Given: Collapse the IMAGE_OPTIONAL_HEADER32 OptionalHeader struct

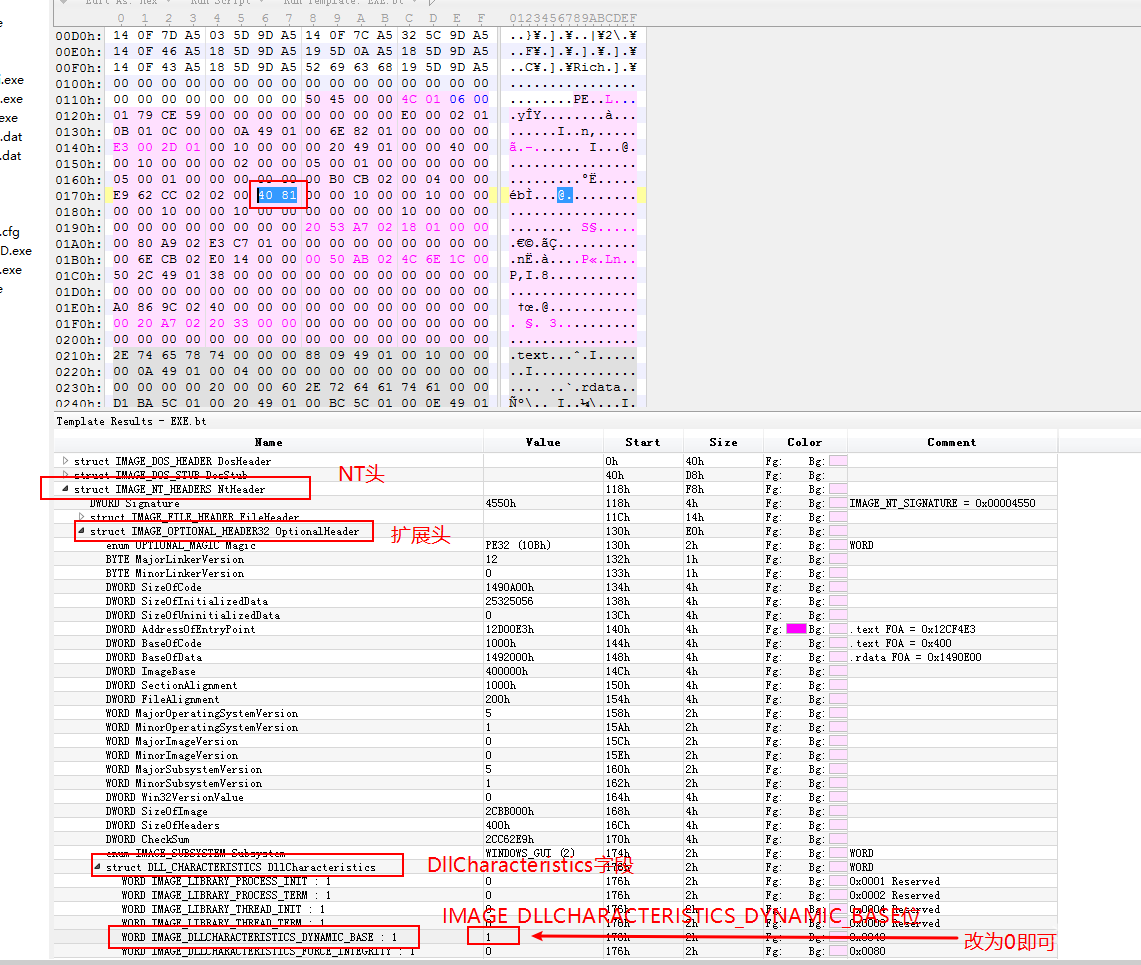Looking at the screenshot, I should coord(82,531).
